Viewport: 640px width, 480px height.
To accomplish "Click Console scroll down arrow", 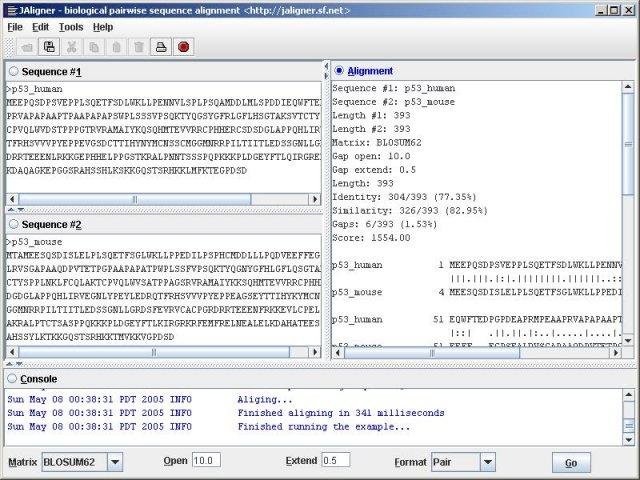I will pos(628,440).
